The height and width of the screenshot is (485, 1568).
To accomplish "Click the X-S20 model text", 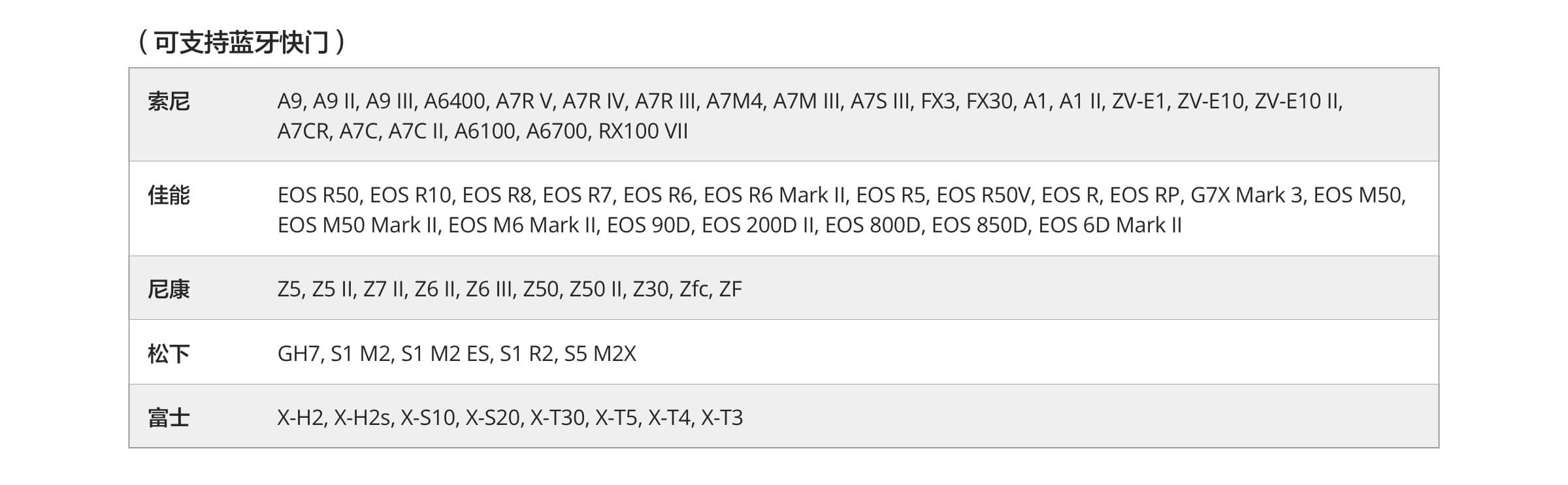I will pos(493,418).
